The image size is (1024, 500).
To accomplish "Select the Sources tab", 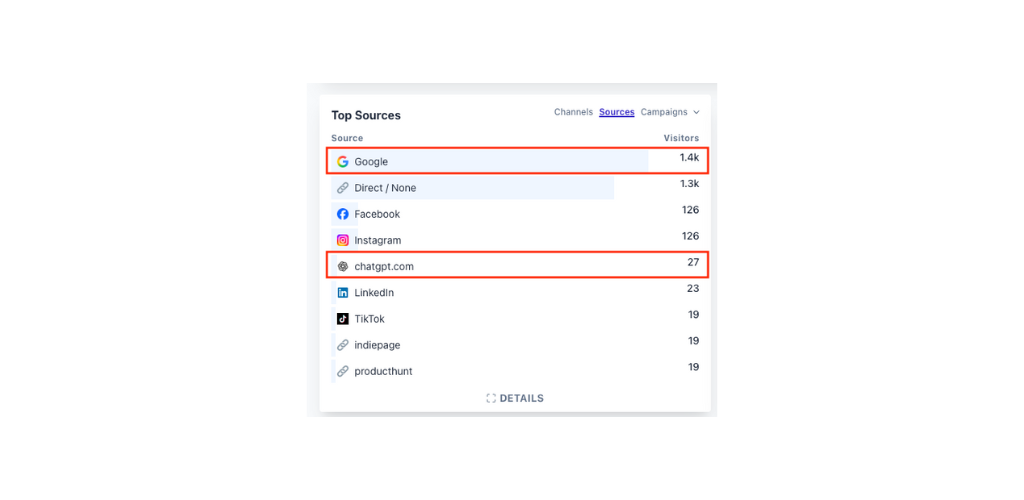I will 617,112.
